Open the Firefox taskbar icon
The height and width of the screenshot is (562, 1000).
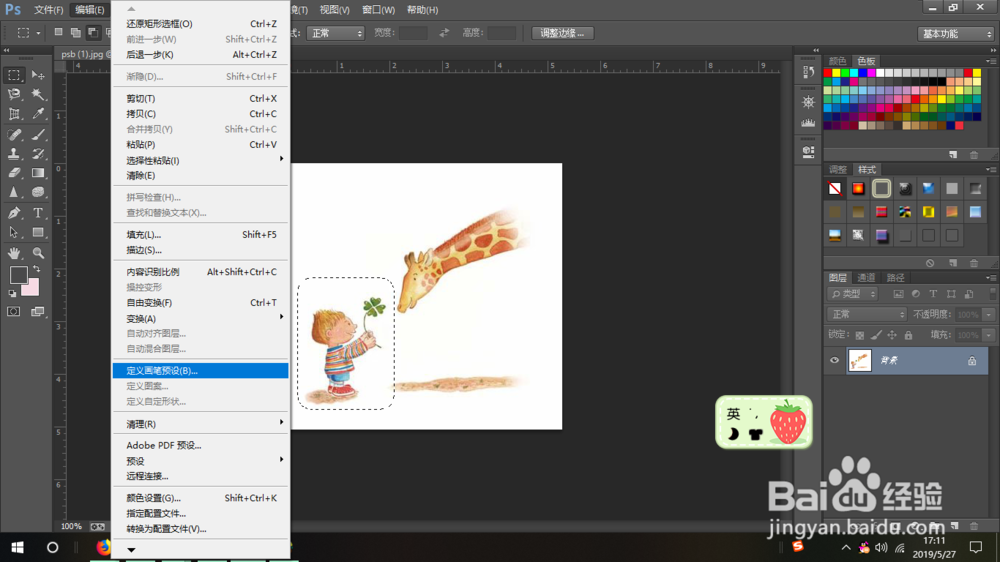[103, 547]
